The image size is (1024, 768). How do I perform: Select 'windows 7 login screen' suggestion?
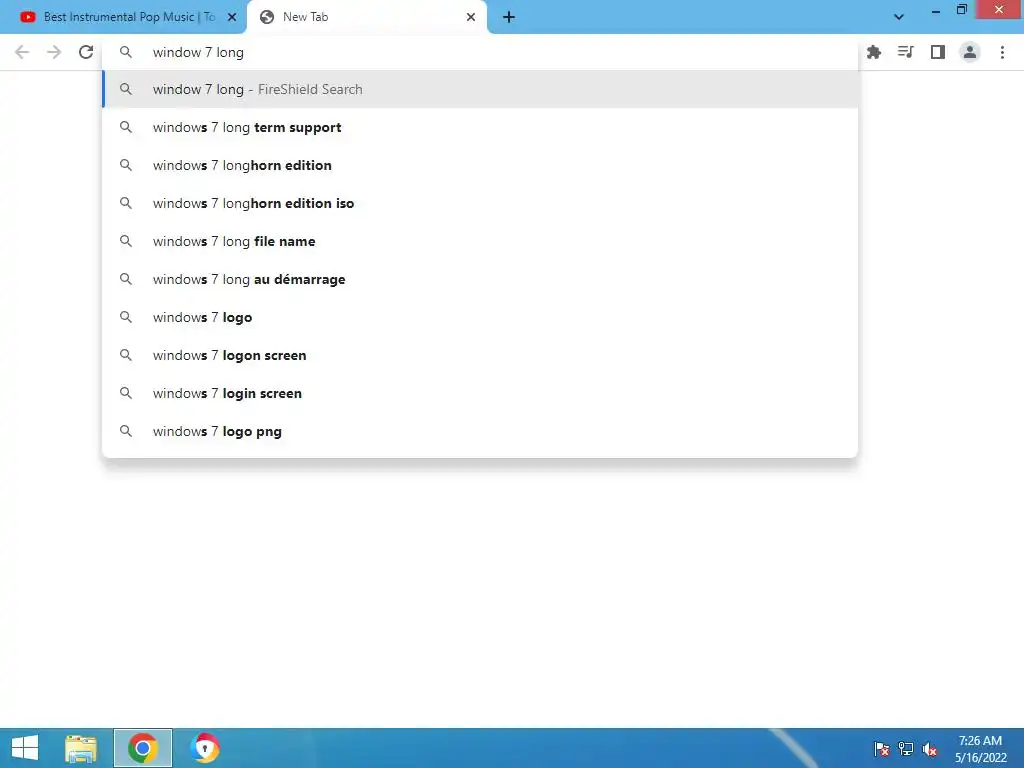480,393
